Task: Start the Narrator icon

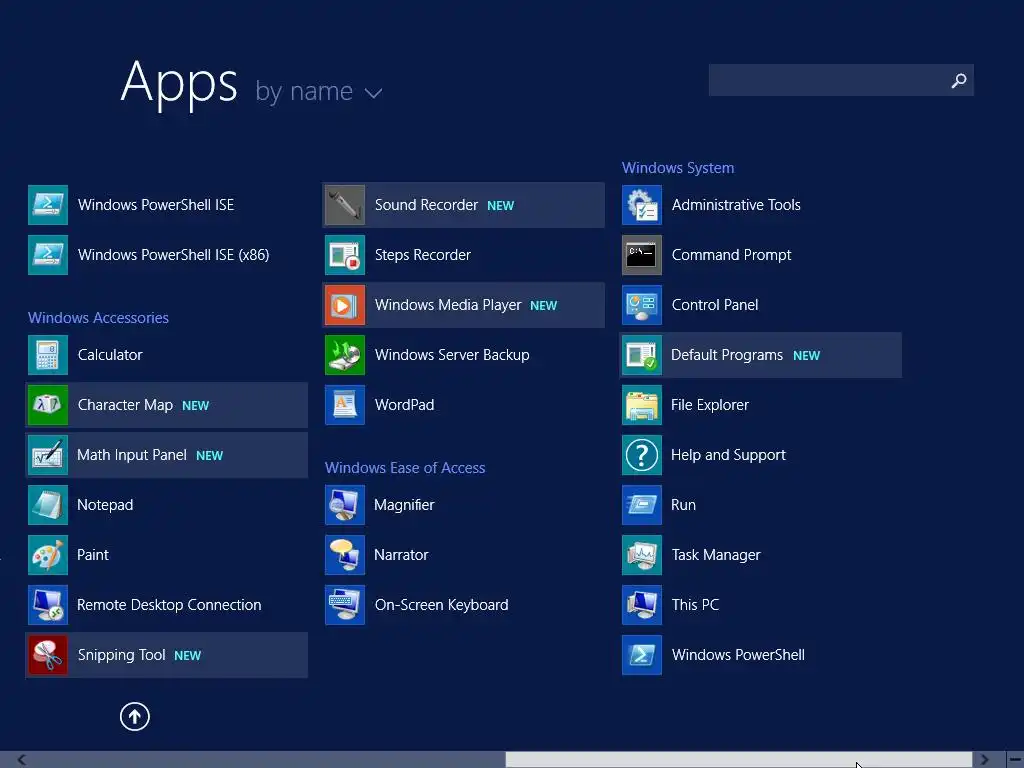Action: point(345,555)
